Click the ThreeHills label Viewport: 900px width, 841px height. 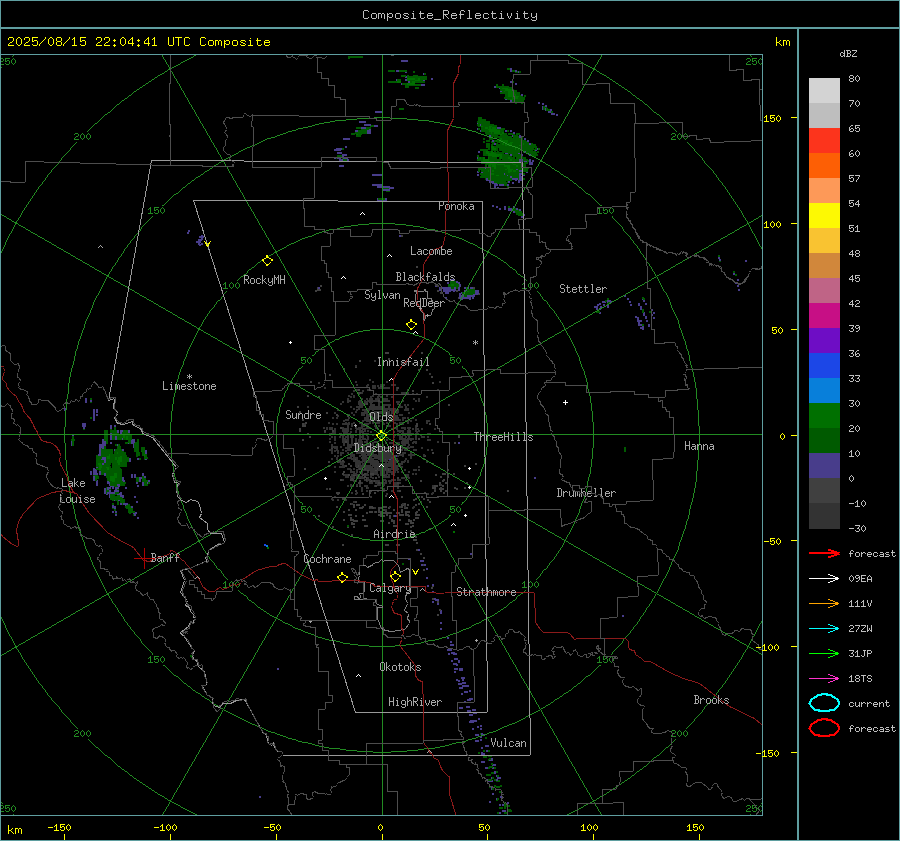(x=503, y=437)
